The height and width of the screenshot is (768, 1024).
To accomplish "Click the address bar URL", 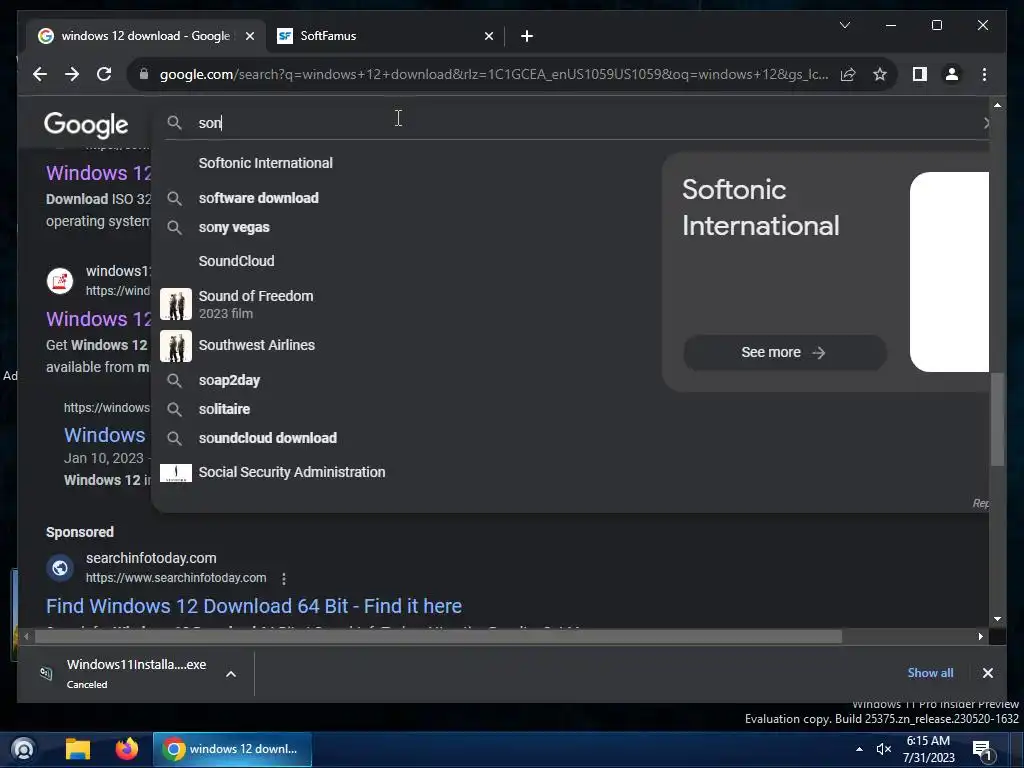I will tap(494, 74).
